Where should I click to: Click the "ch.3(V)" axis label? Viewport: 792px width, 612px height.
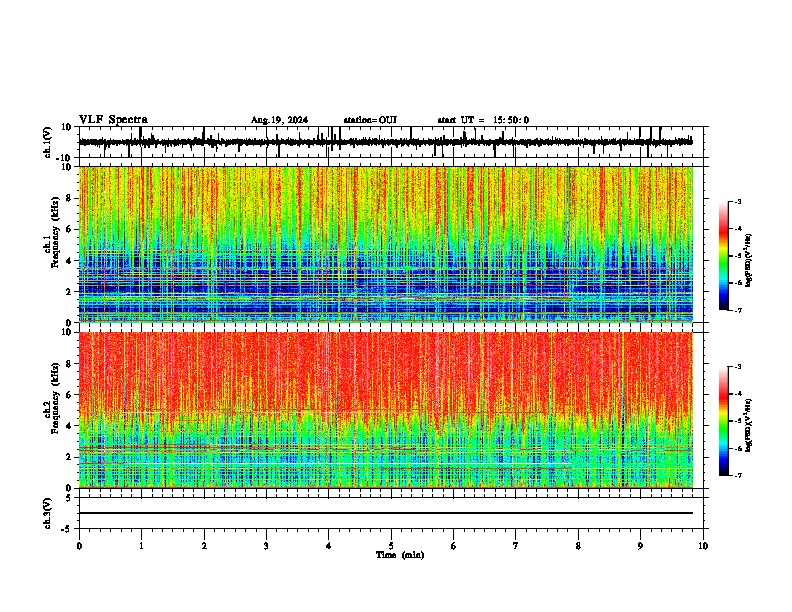pos(48,513)
